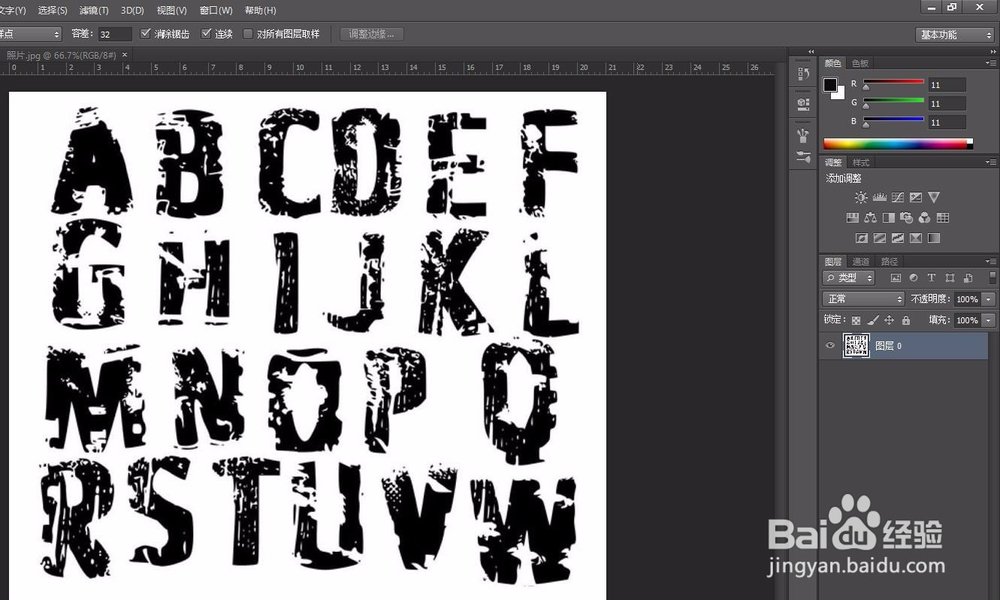The width and height of the screenshot is (1000, 600).
Task: Open the History panel icon
Action: point(804,74)
